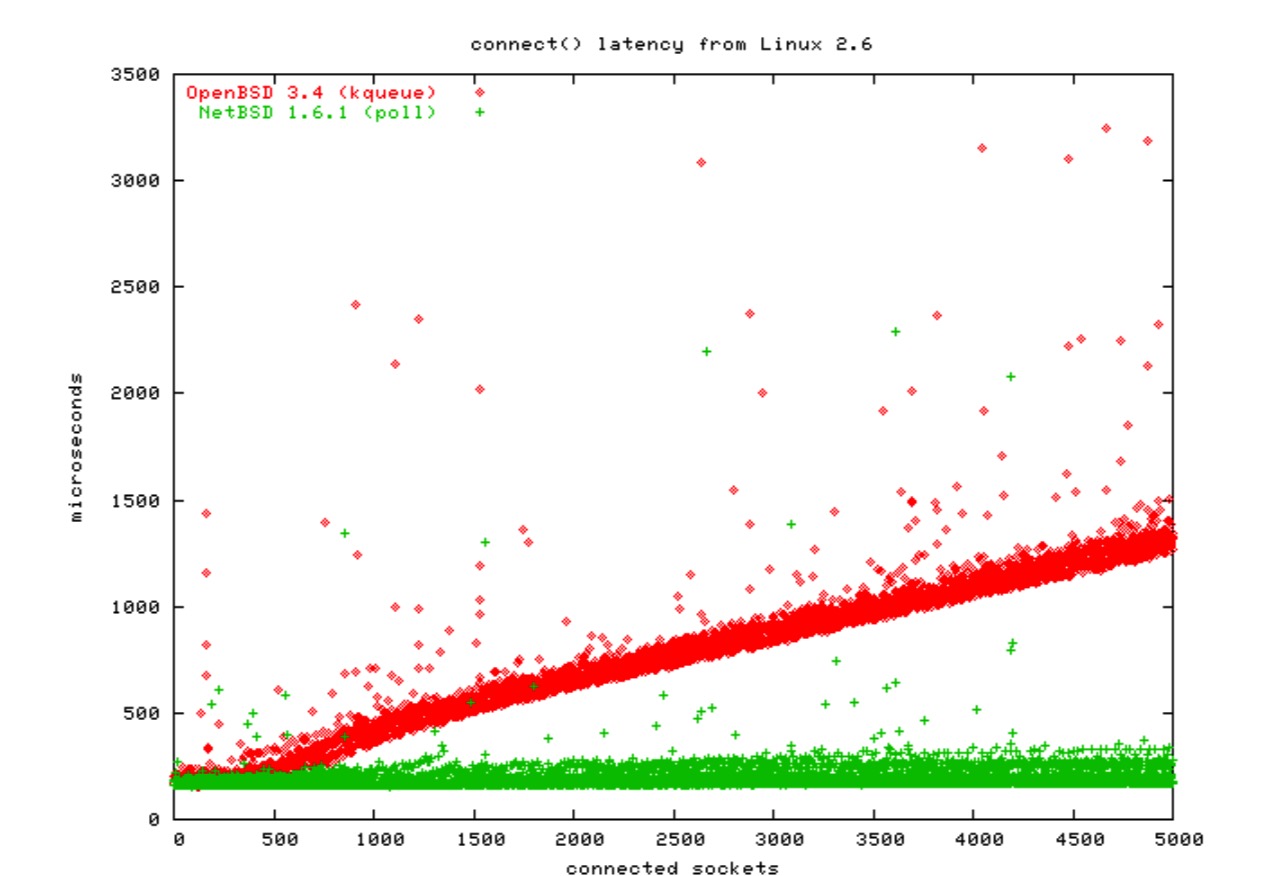Click the red diamond legend marker

(x=479, y=92)
